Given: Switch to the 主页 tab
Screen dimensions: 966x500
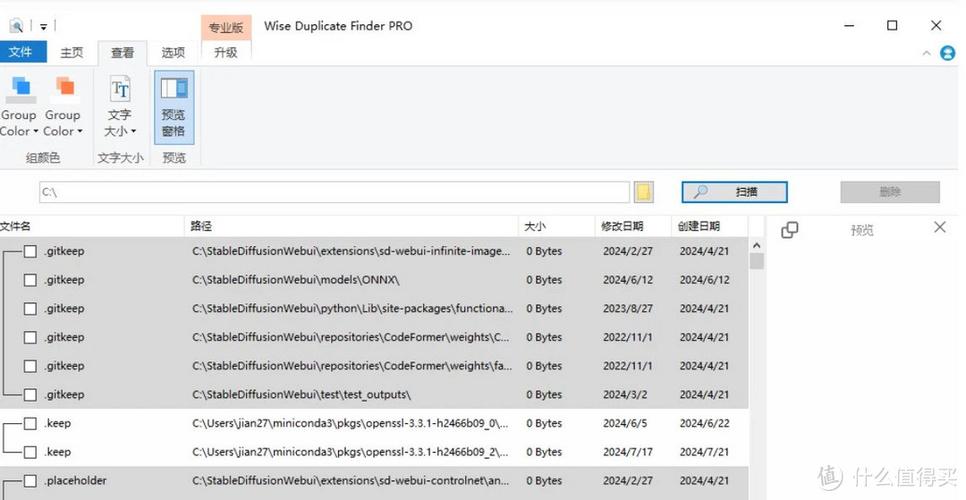Looking at the screenshot, I should coord(71,52).
